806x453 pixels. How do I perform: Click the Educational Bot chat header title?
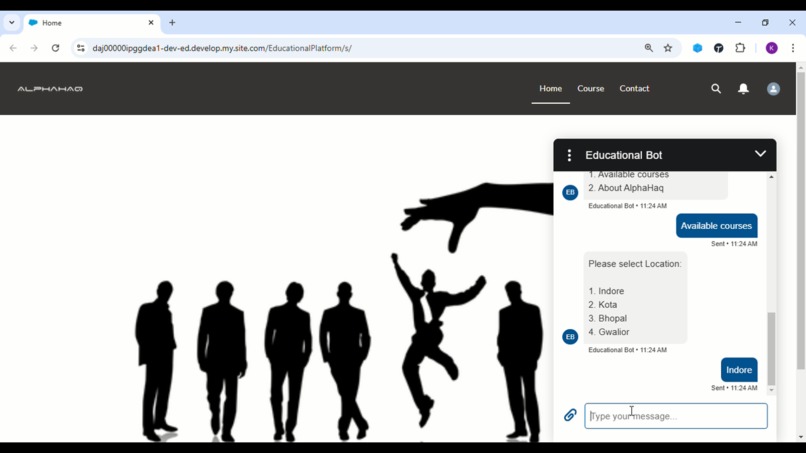pyautogui.click(x=623, y=155)
